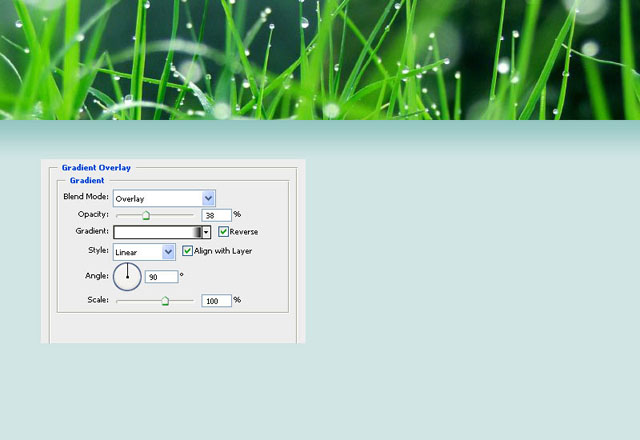This screenshot has height=440, width=640.
Task: Click the Angle dial control
Action: click(127, 277)
